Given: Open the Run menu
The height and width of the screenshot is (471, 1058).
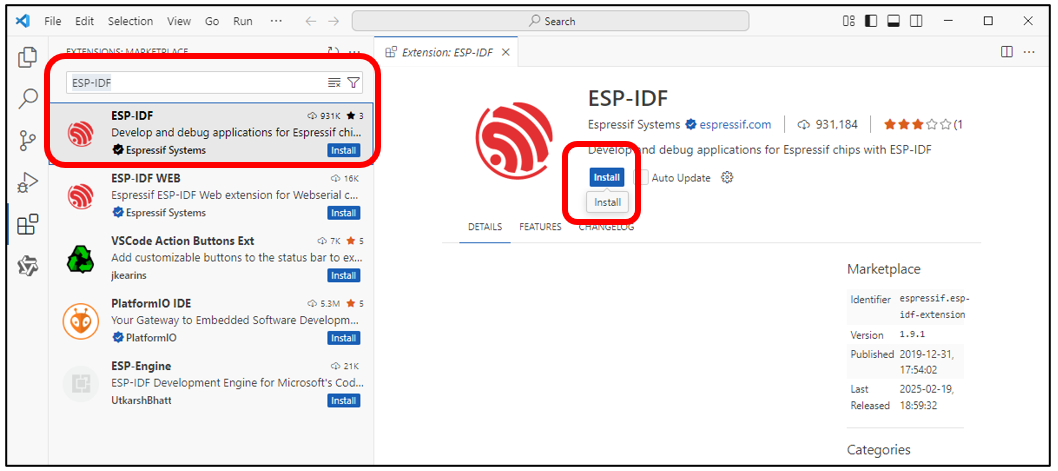Looking at the screenshot, I should tap(243, 21).
